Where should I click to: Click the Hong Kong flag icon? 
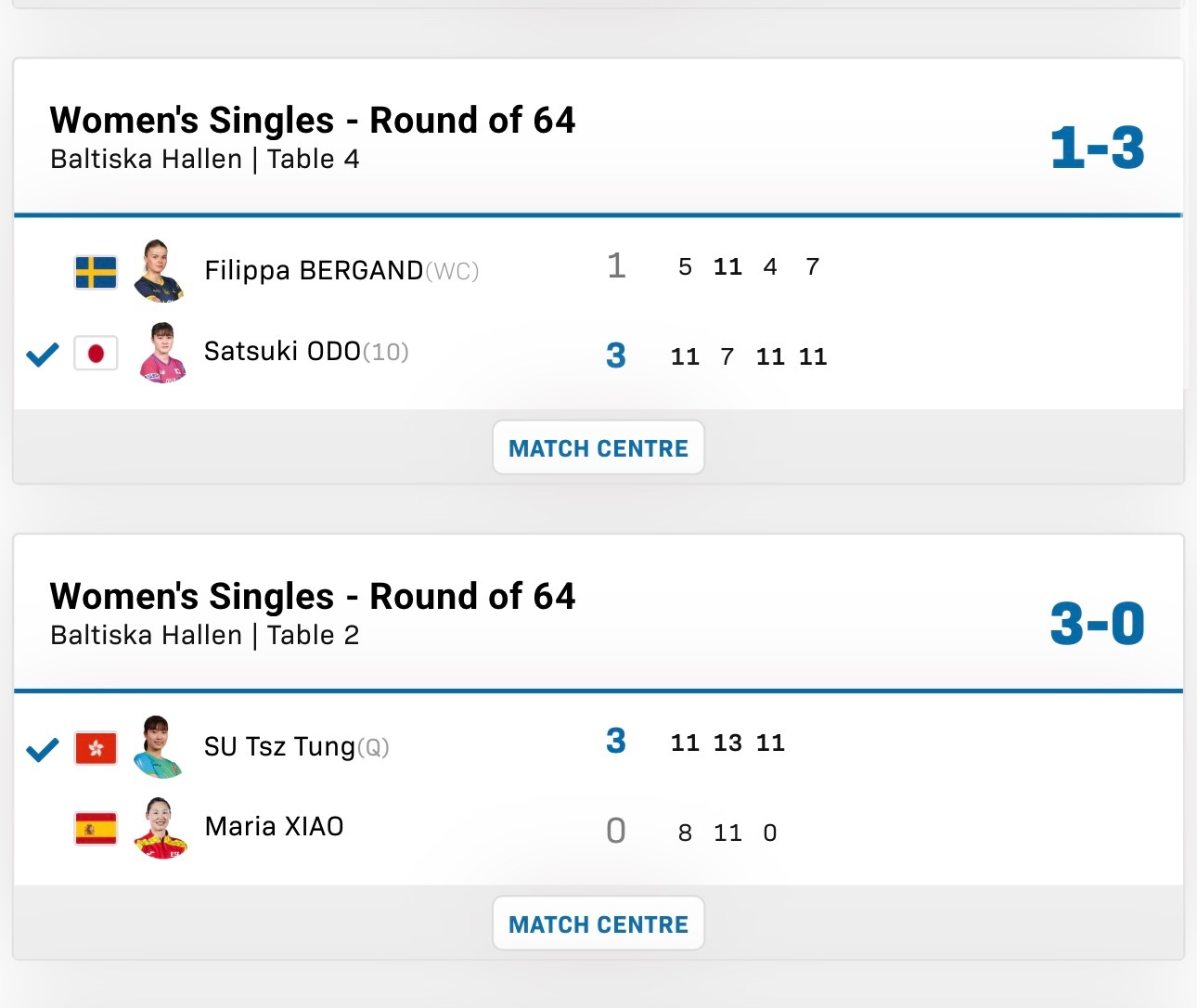pos(96,748)
